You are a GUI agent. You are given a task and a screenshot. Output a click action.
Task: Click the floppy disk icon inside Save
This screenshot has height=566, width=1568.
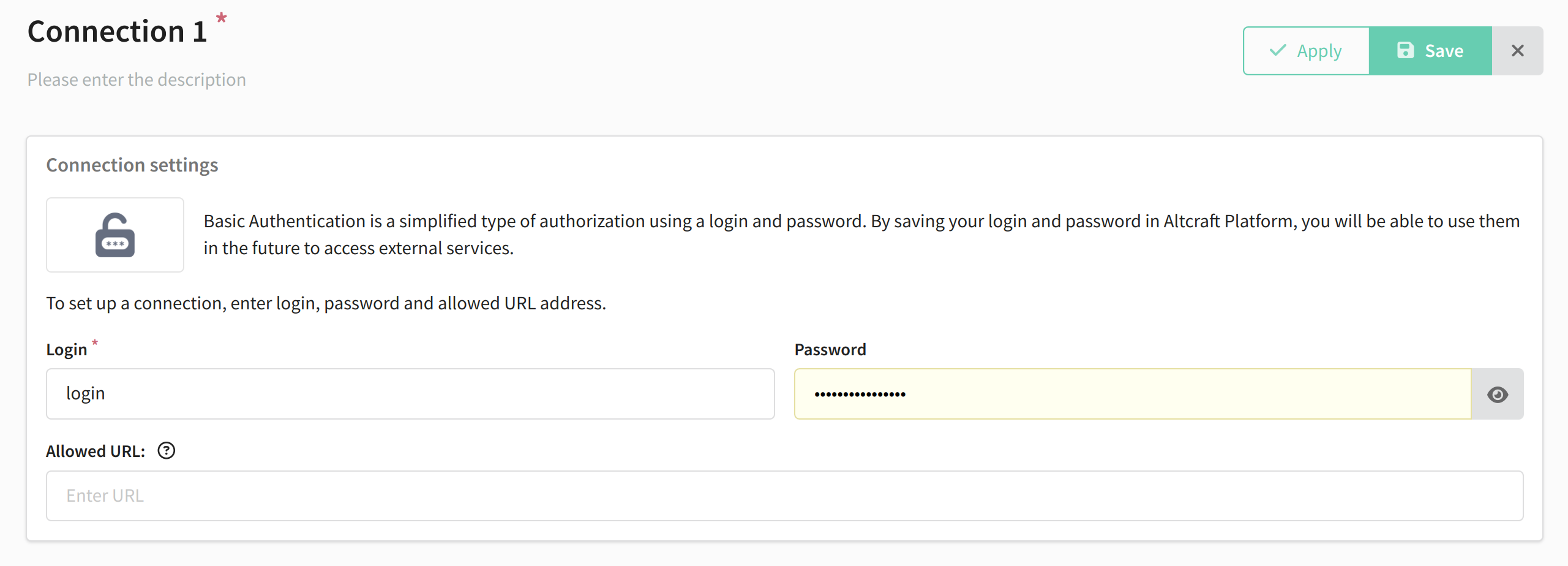coord(1405,50)
